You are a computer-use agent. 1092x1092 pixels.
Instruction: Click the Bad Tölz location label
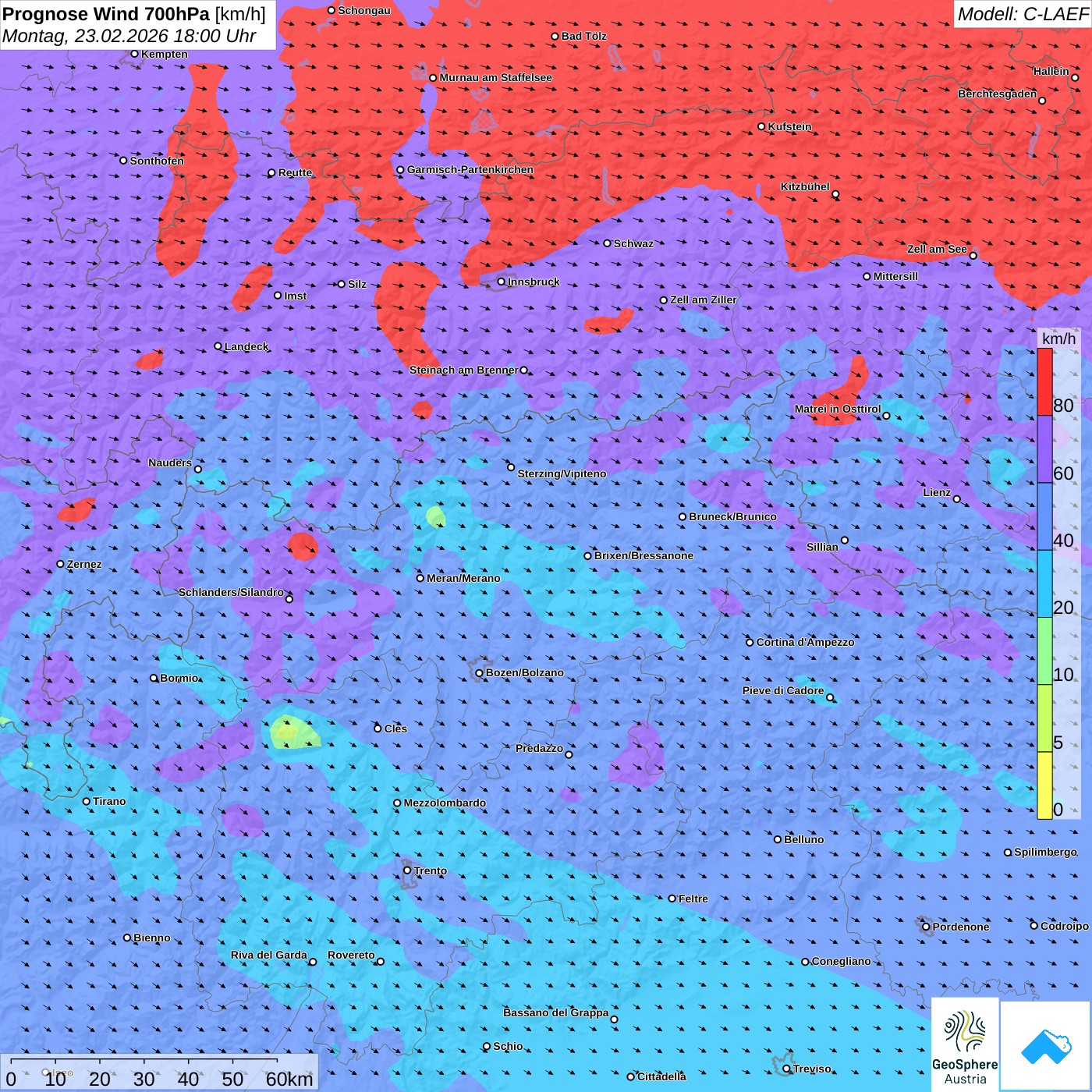coord(583,36)
